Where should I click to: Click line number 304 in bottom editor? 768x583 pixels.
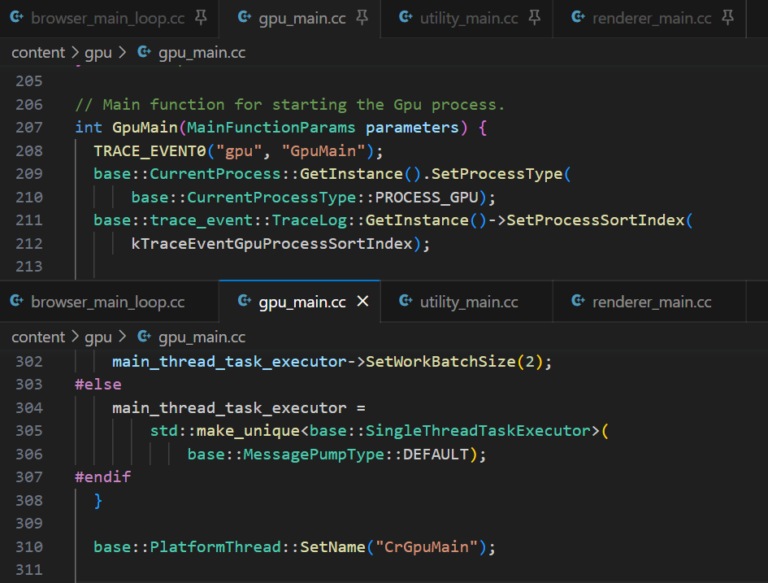click(29, 407)
